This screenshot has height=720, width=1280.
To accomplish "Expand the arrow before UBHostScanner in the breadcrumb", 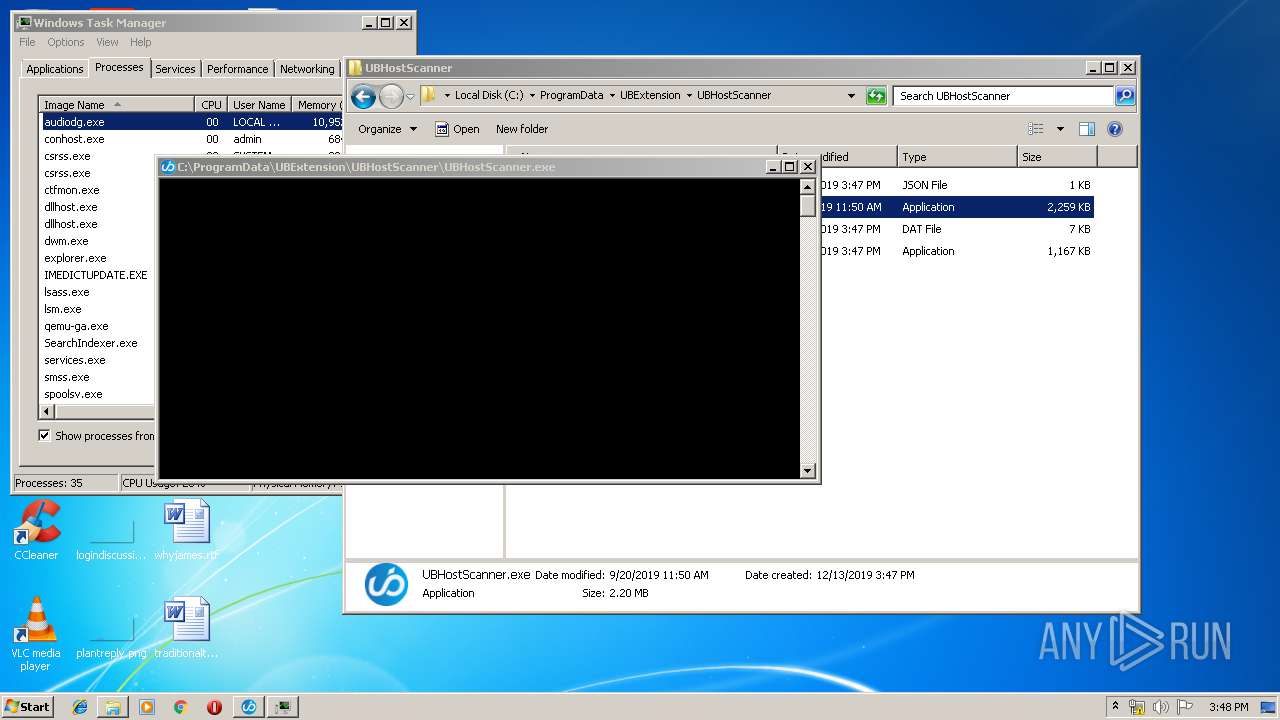I will [689, 96].
